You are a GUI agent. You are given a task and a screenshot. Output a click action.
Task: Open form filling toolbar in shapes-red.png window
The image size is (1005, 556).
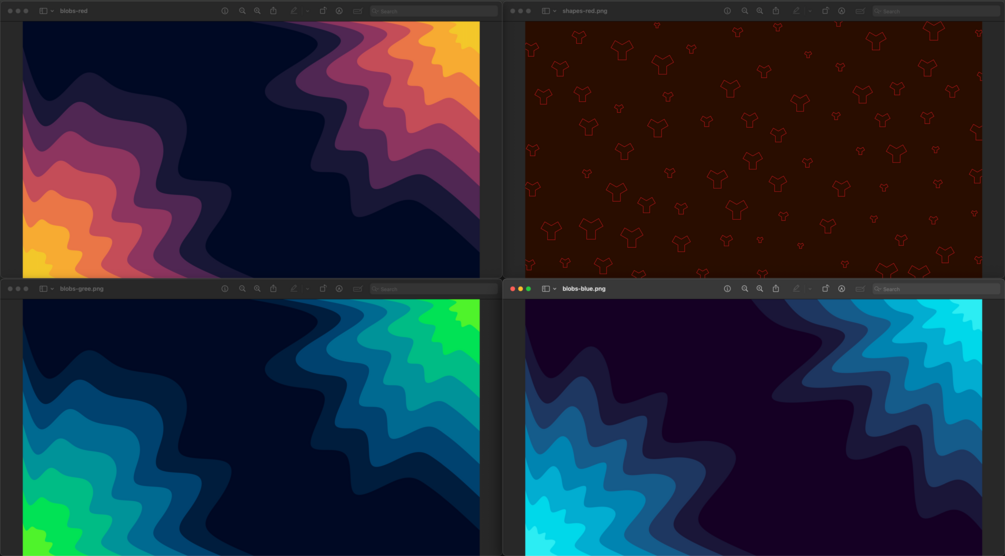click(860, 11)
